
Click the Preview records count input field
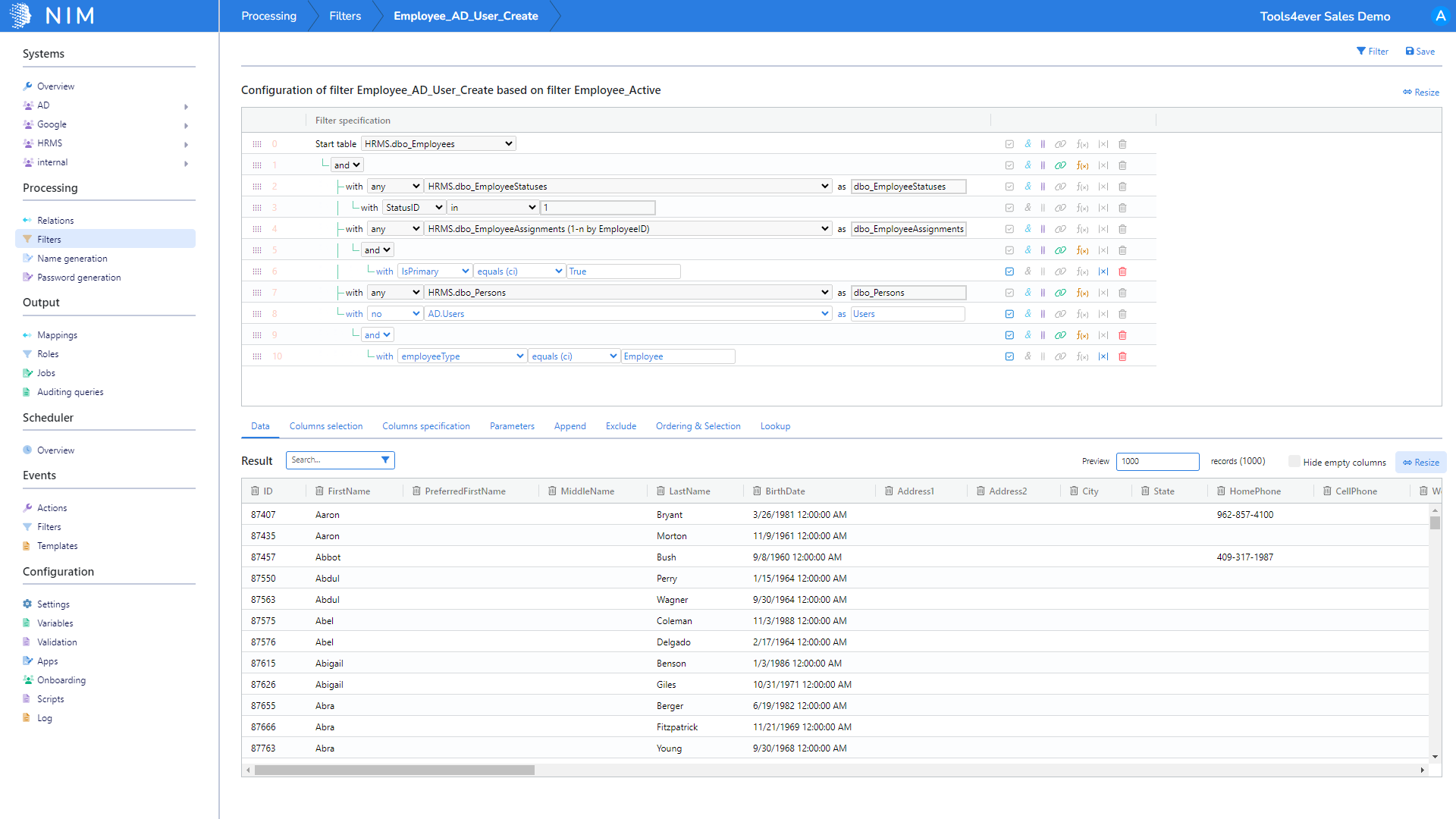coord(1156,461)
